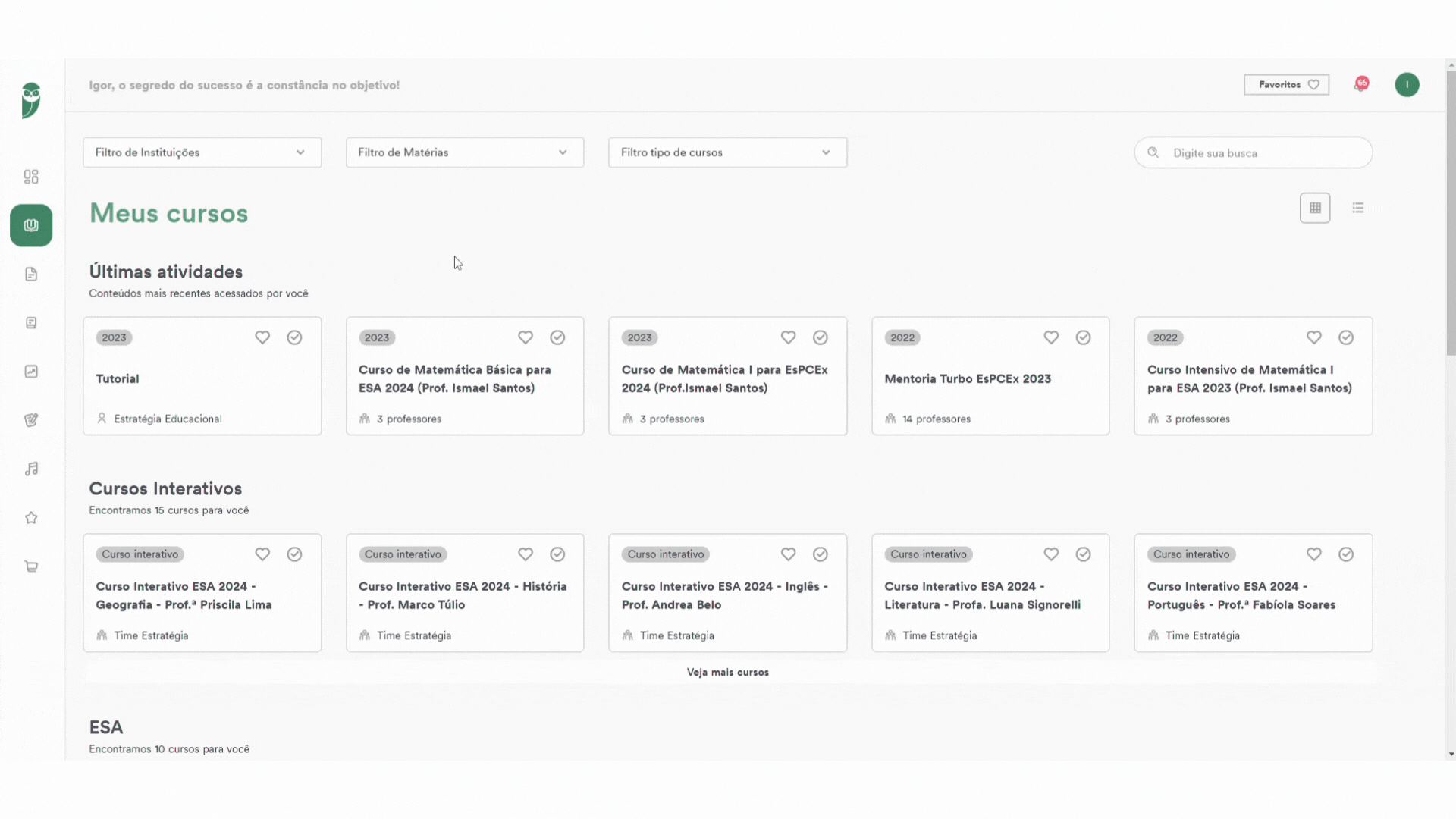
Task: Open notifications bell with red badge
Action: pyautogui.click(x=1361, y=84)
